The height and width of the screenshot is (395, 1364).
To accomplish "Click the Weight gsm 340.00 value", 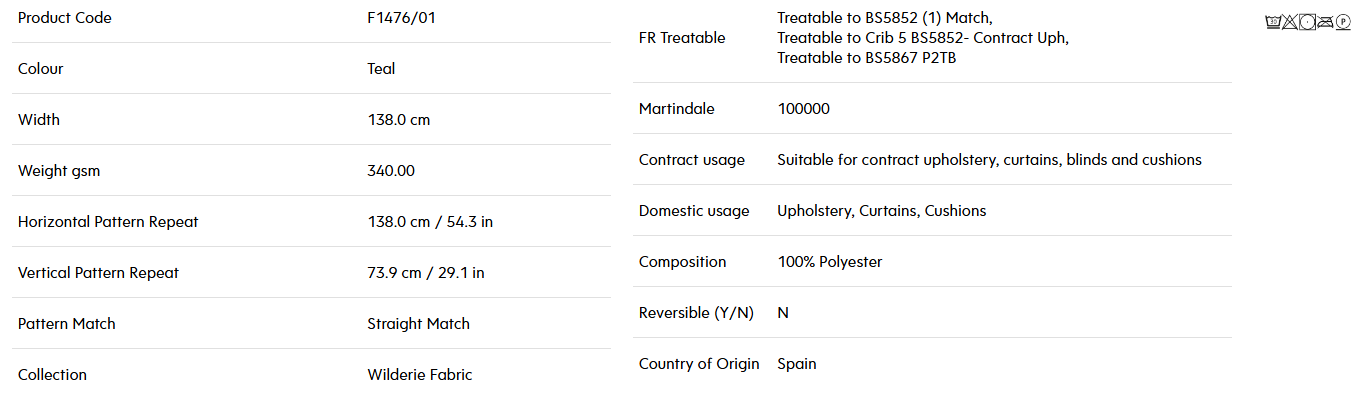I will coord(391,171).
